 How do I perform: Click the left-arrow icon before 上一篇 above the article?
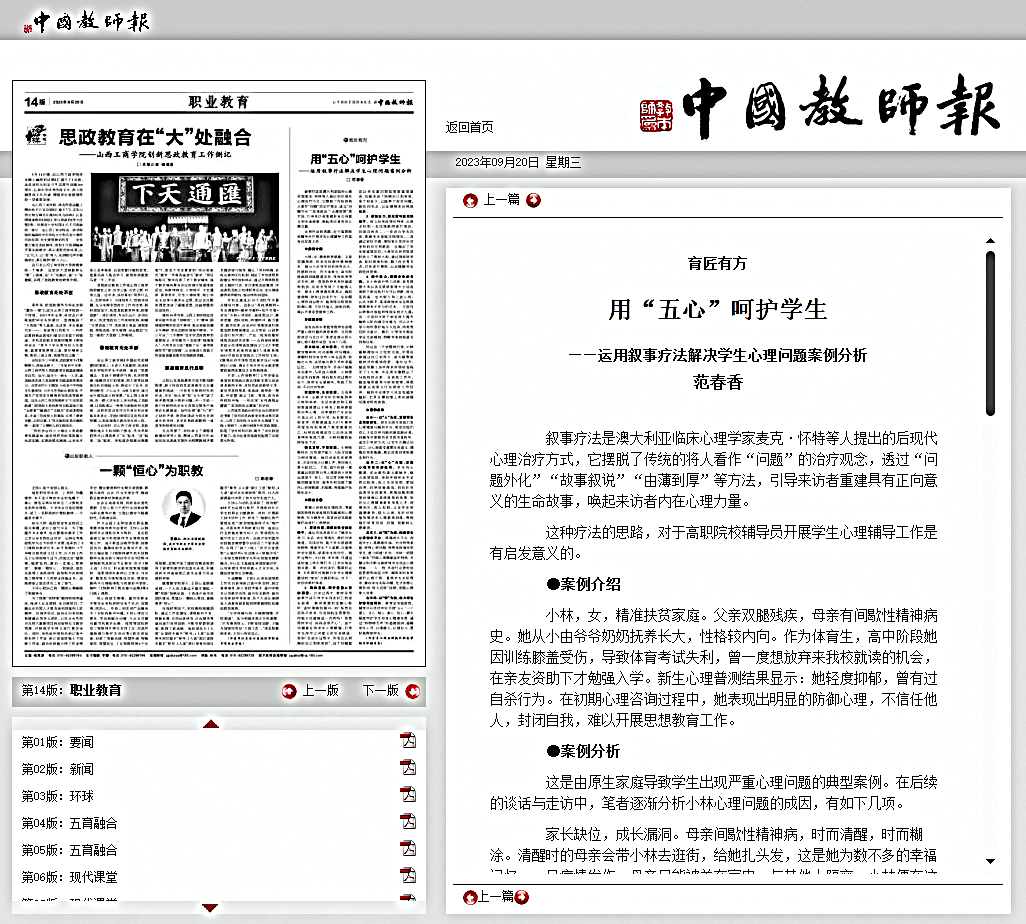[470, 200]
